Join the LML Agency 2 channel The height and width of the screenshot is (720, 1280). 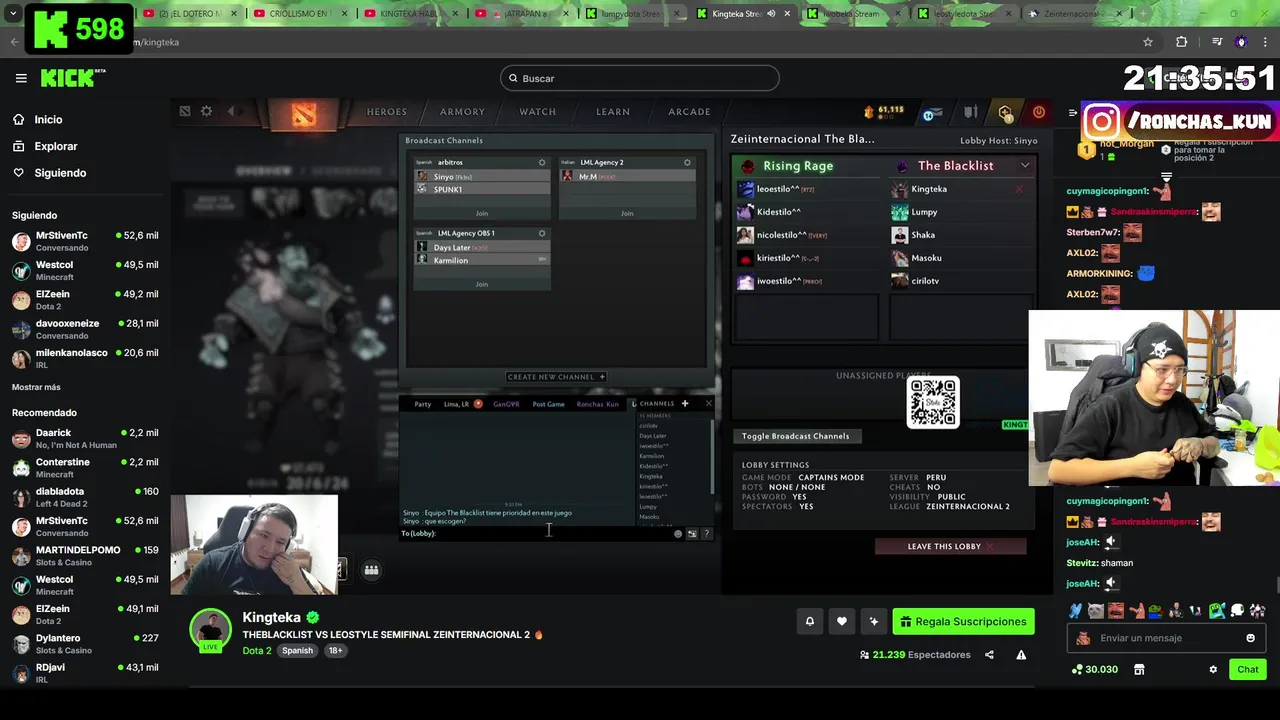pyautogui.click(x=627, y=213)
